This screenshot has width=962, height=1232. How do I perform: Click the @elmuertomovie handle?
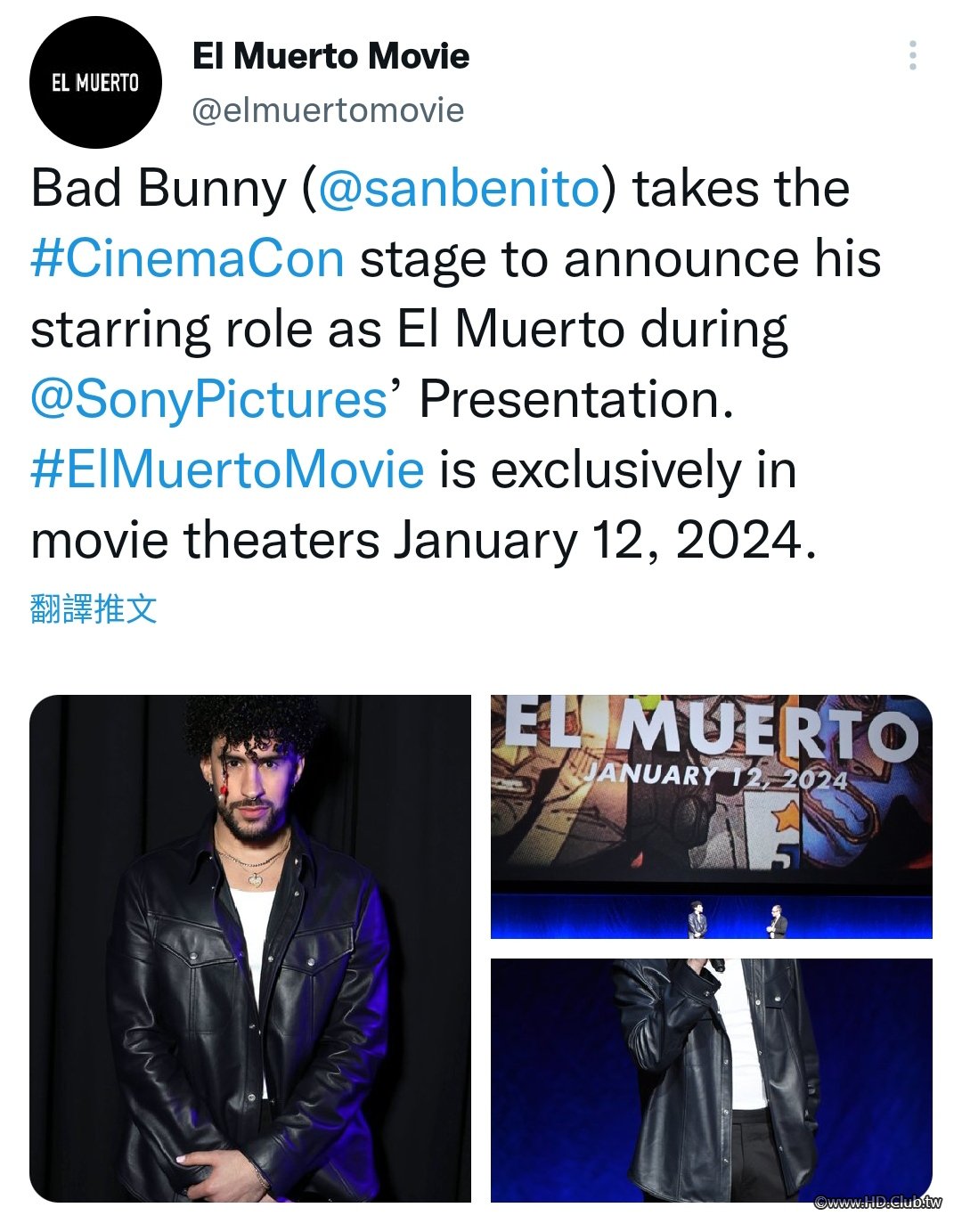[x=328, y=110]
